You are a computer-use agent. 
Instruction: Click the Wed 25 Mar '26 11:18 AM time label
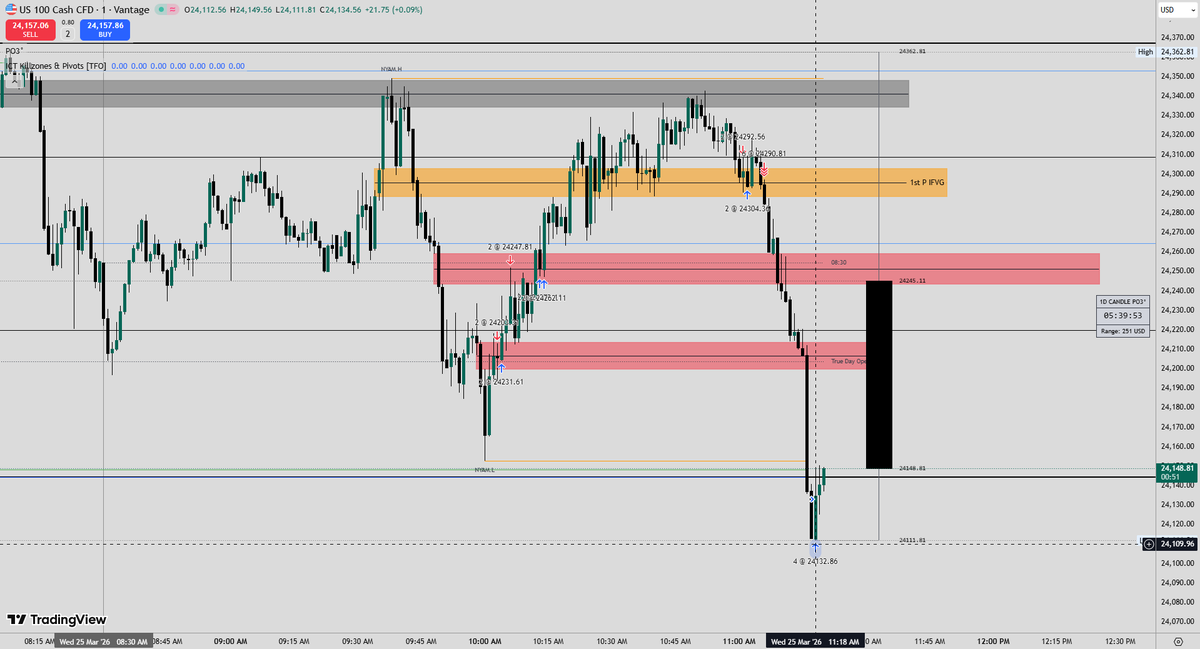pos(815,641)
